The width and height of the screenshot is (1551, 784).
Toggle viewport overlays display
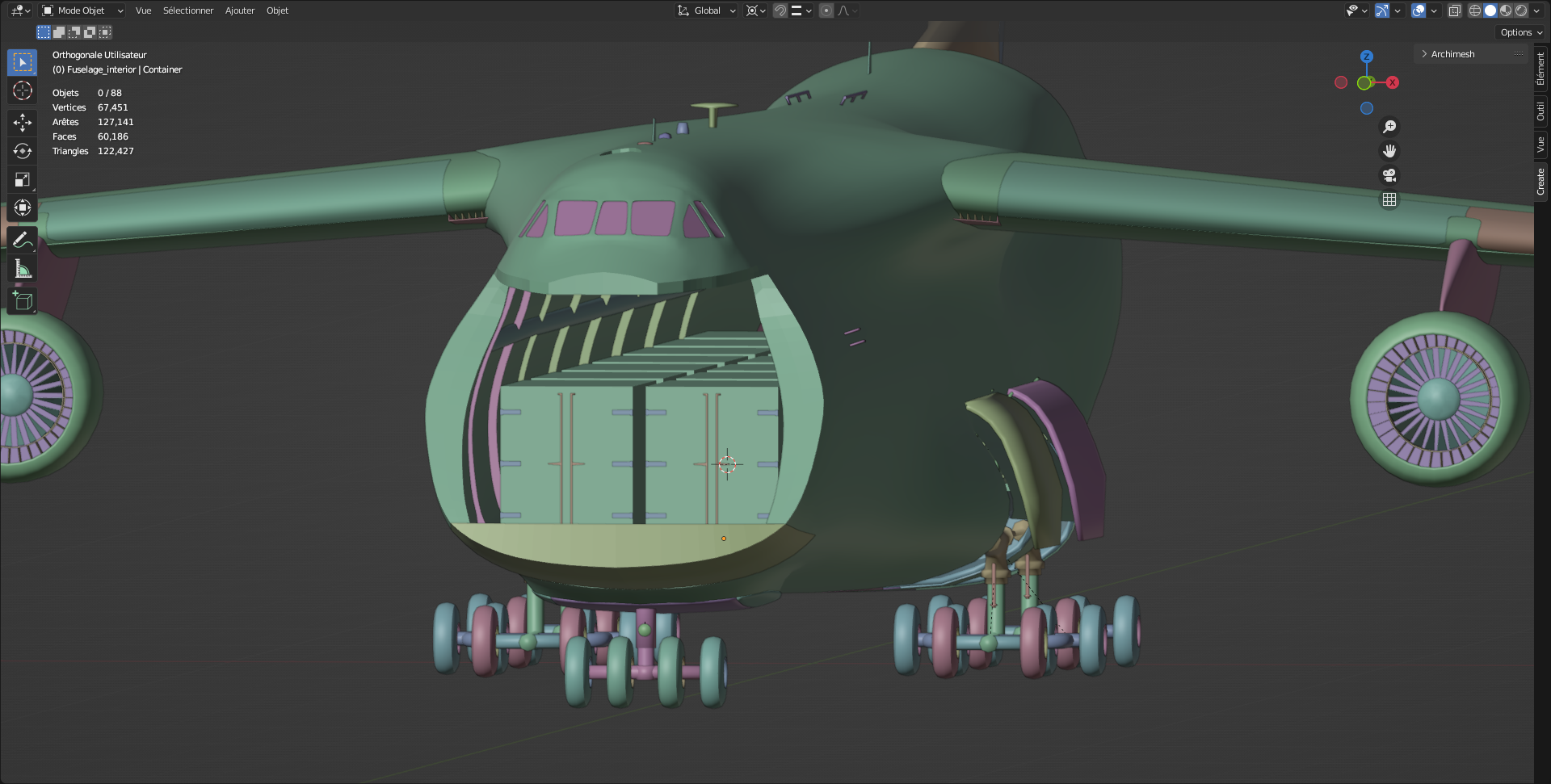pos(1419,10)
